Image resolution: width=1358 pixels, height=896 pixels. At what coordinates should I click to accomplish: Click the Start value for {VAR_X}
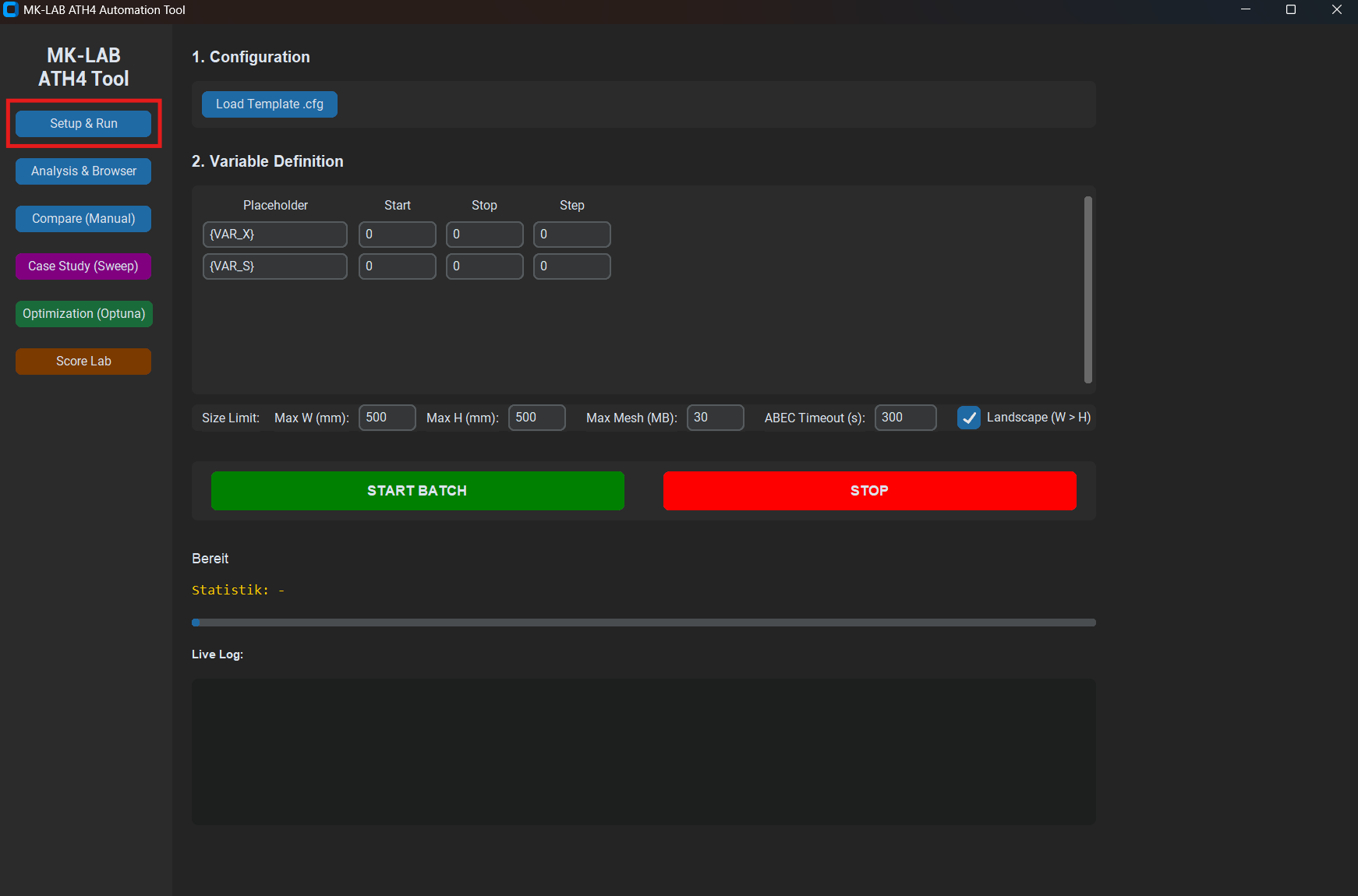398,235
